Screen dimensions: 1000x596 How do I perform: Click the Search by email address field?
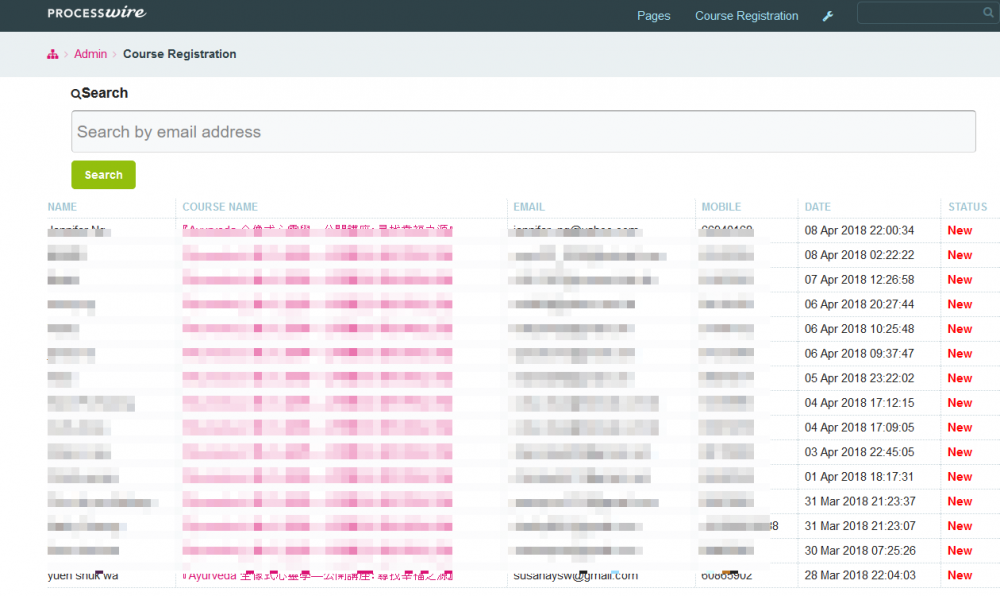(523, 132)
